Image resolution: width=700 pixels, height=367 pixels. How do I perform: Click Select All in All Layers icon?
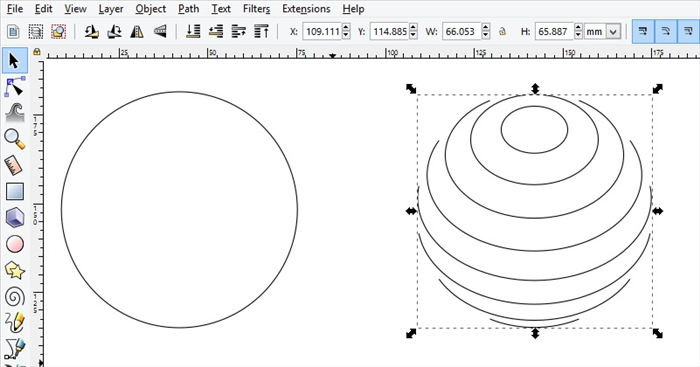pyautogui.click(x=36, y=32)
